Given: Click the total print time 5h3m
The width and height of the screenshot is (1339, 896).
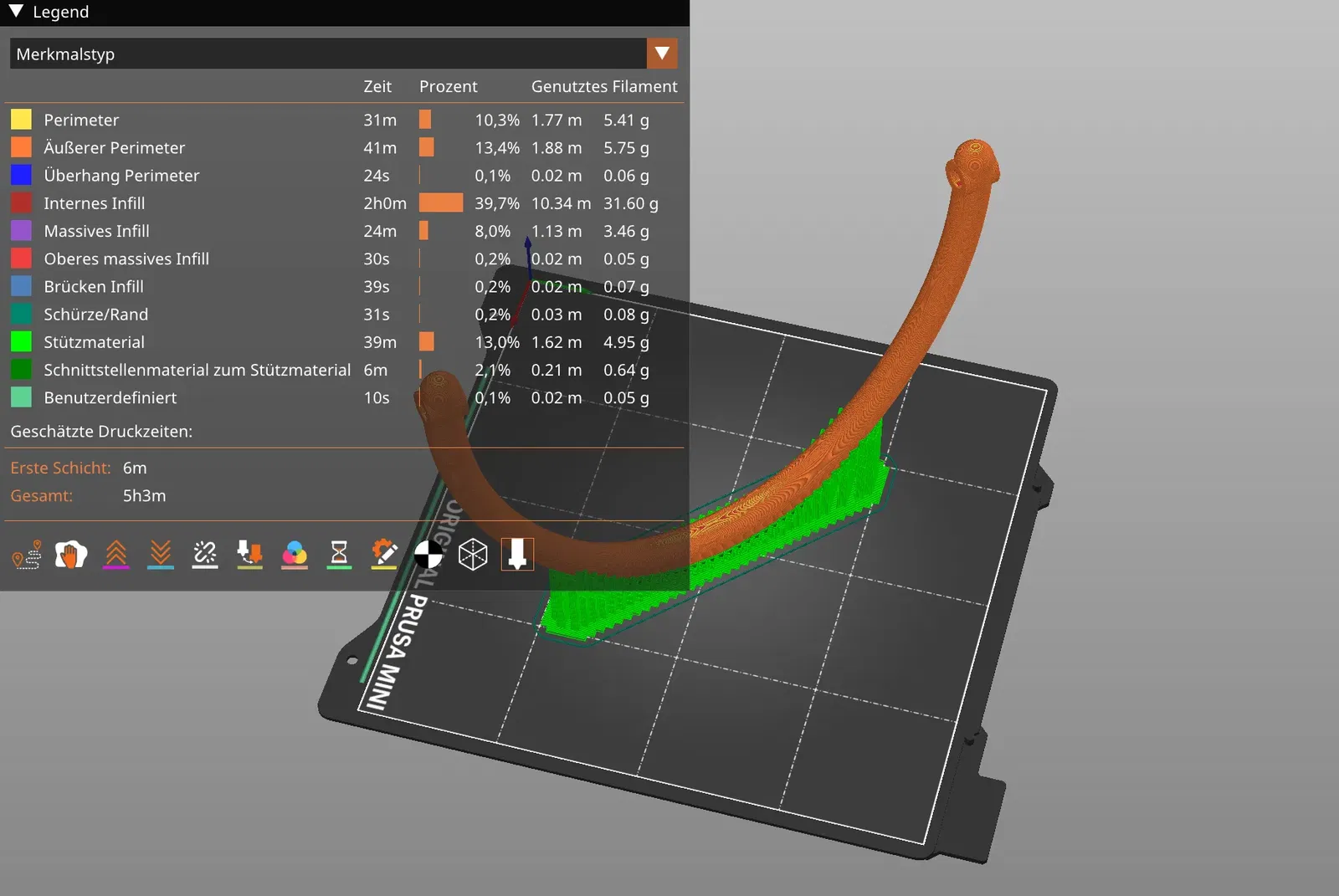Looking at the screenshot, I should click(144, 495).
